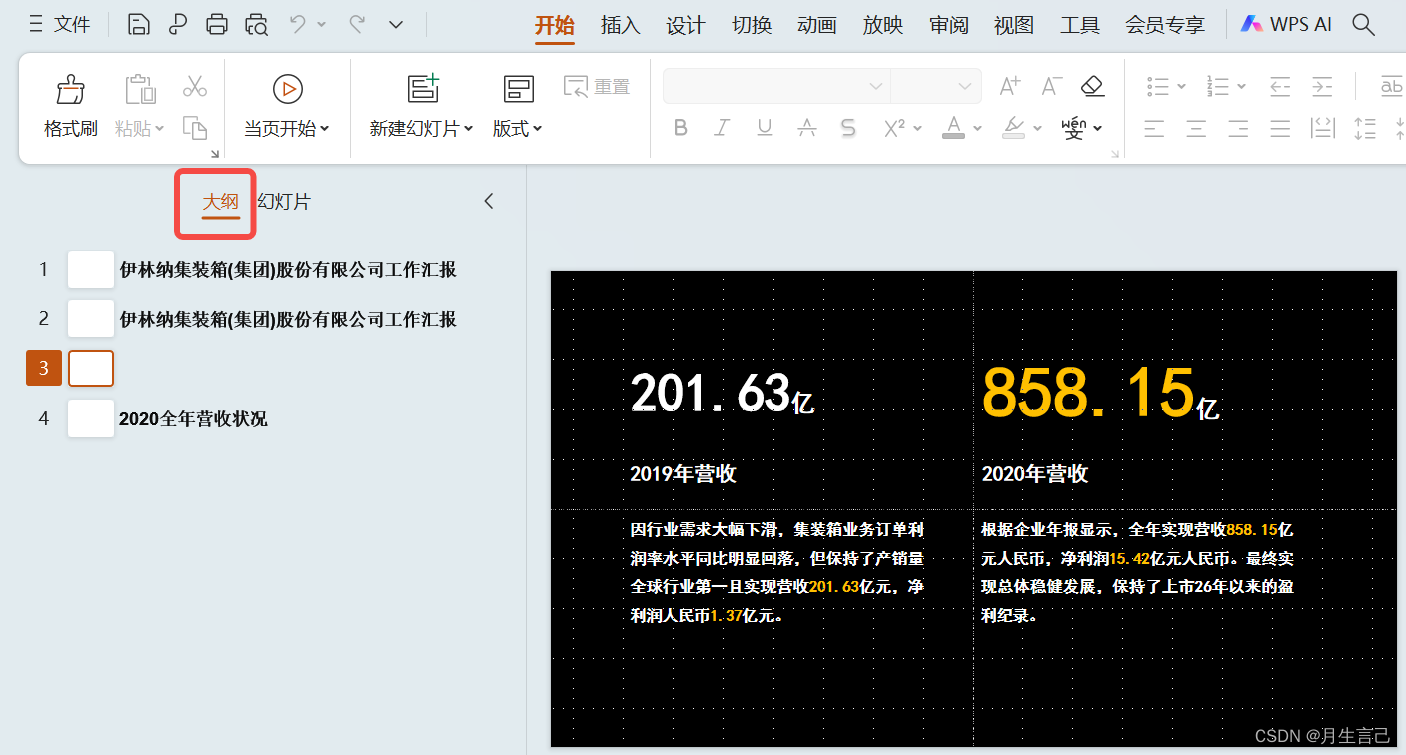Click the highlighter color swatch
This screenshot has width=1406, height=755.
coord(1014,128)
